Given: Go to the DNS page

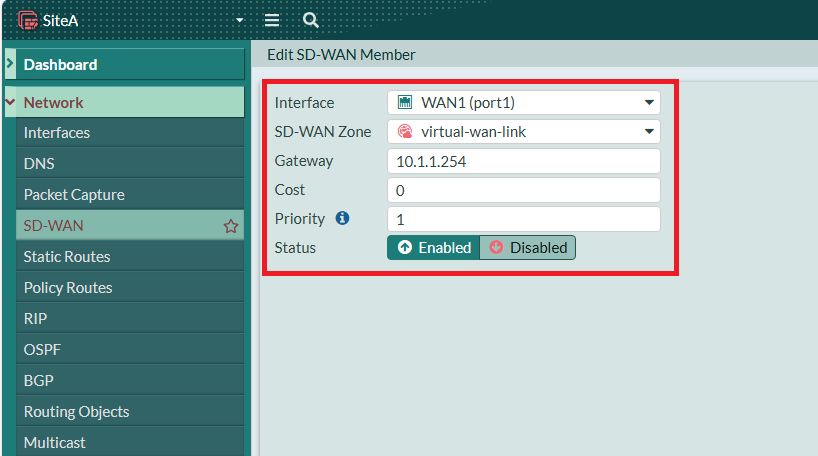Looking at the screenshot, I should (130, 163).
